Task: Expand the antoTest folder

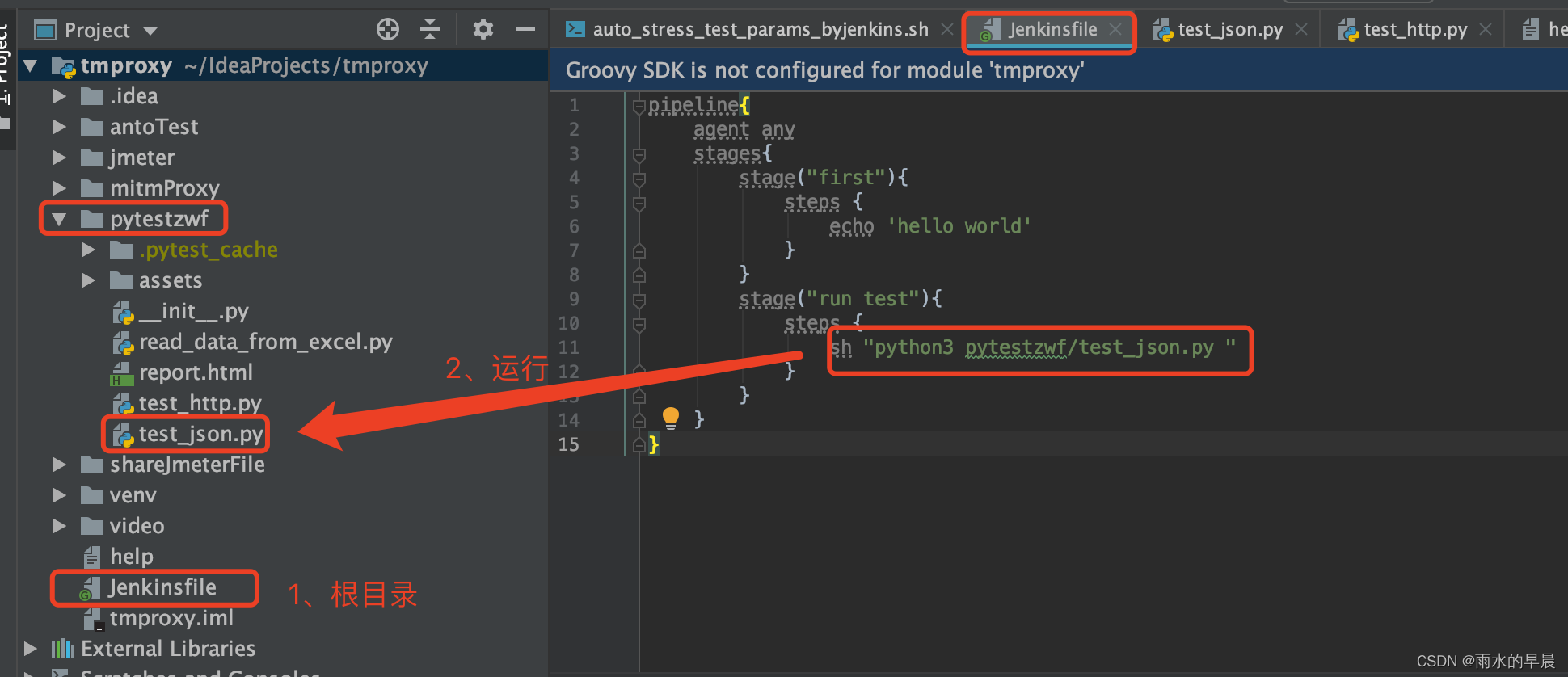Action: [x=59, y=127]
